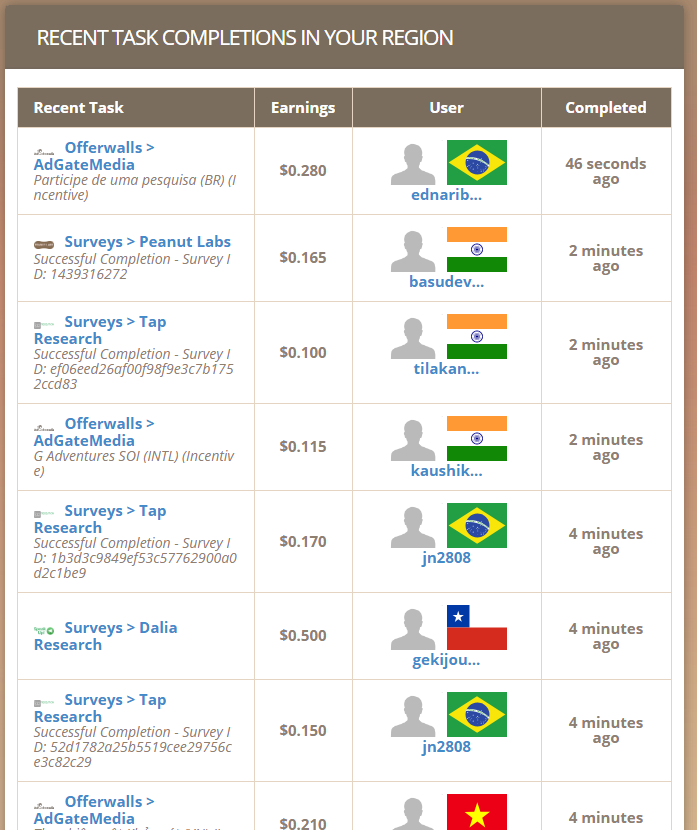Open the tilakan user profile link
This screenshot has width=697, height=830.
point(446,368)
